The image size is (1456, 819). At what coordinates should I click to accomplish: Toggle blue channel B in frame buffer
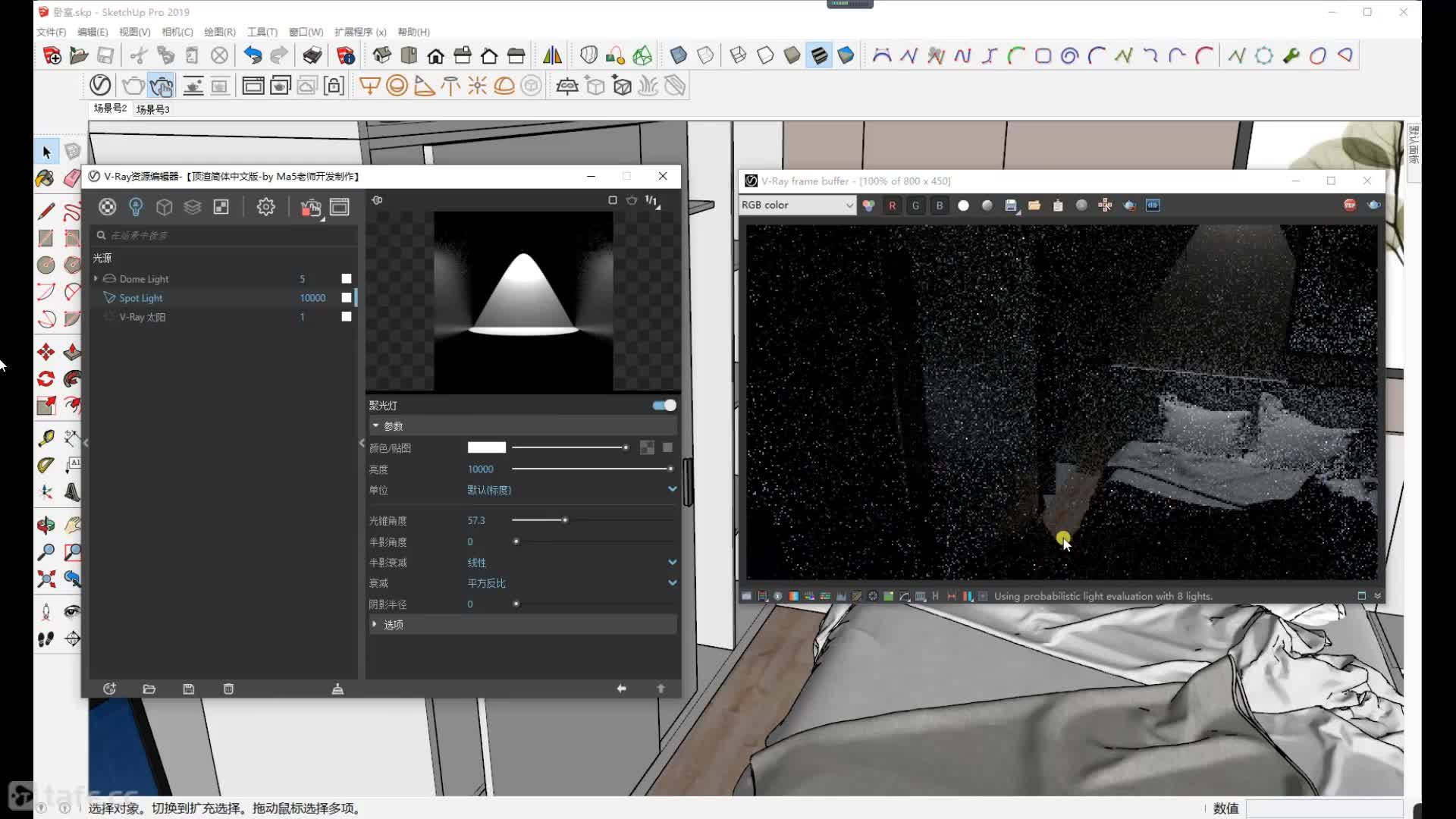[x=940, y=206]
